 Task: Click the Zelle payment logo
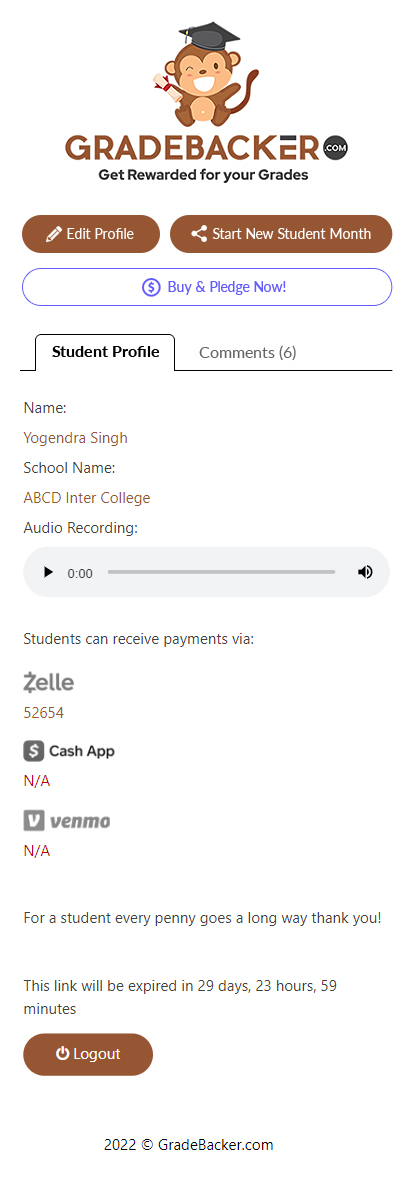pyautogui.click(x=49, y=682)
